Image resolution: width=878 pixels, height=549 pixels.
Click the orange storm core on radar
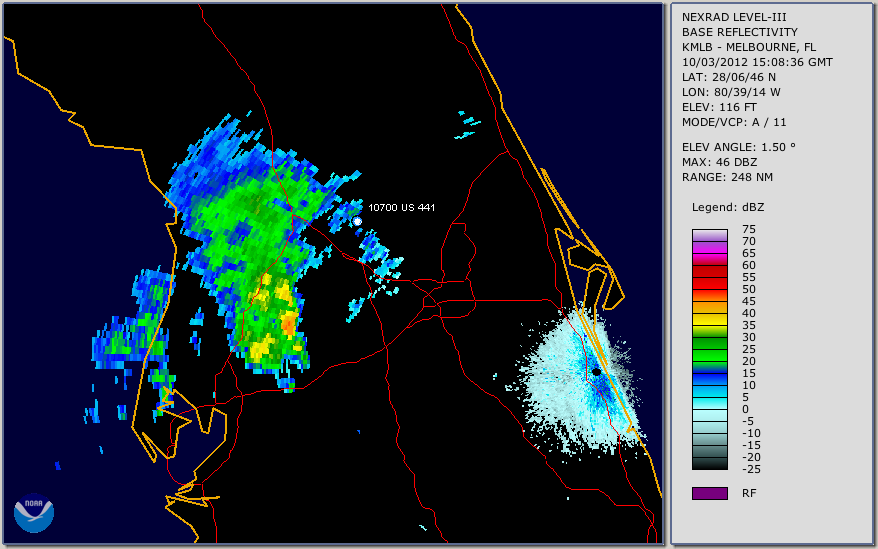click(288, 323)
